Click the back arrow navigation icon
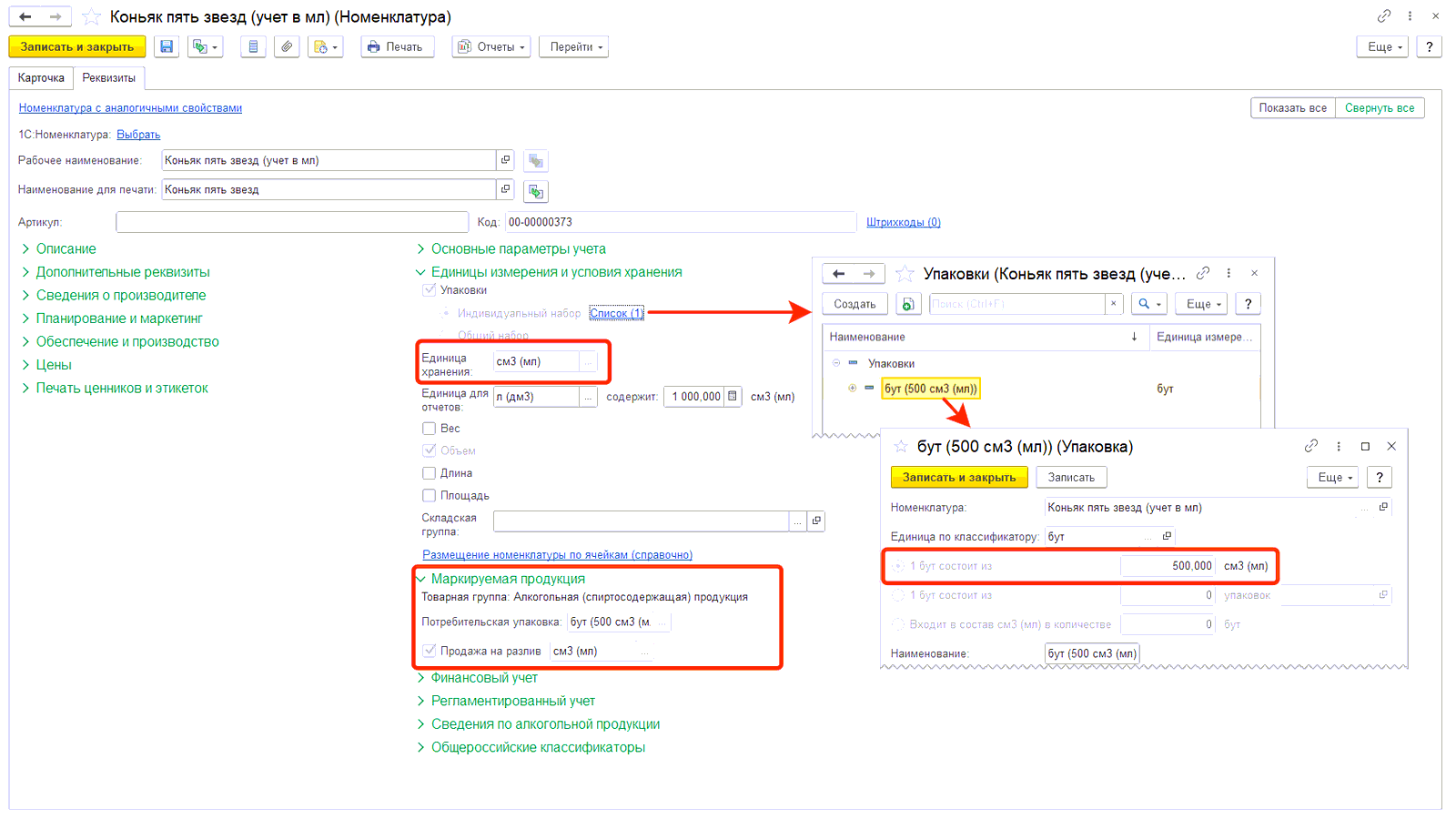 25,16
